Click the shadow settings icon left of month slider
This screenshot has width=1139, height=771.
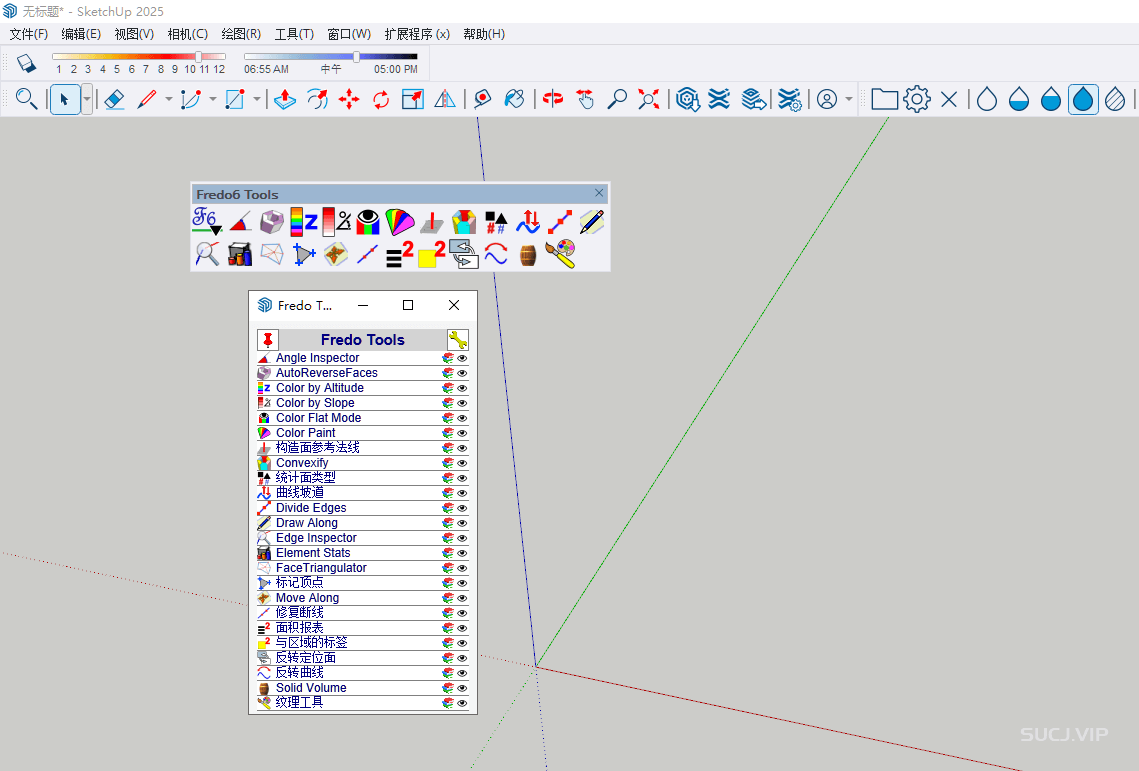(26, 63)
